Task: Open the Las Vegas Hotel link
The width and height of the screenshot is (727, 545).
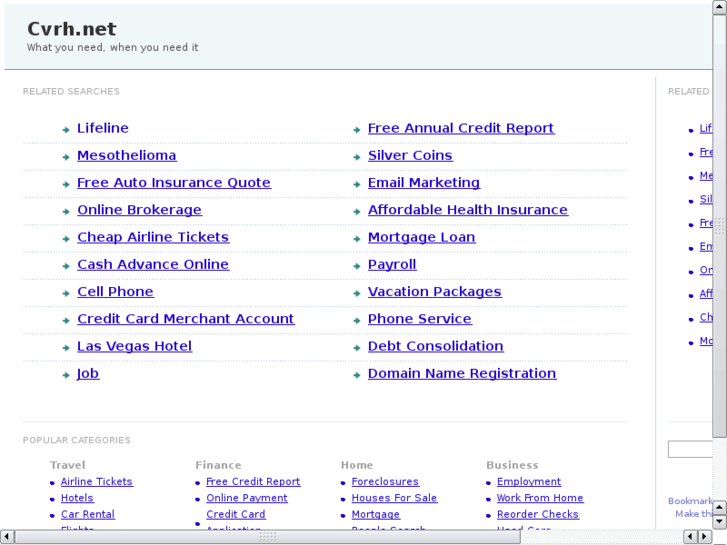Action: click(x=134, y=346)
